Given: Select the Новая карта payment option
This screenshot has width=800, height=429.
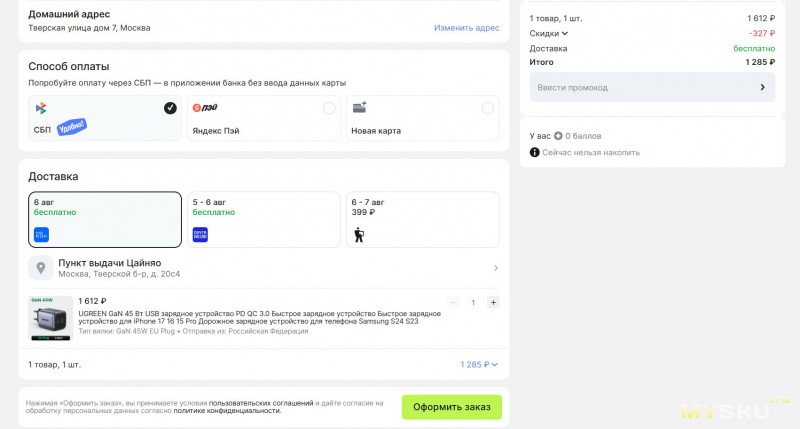Looking at the screenshot, I should coord(422,118).
